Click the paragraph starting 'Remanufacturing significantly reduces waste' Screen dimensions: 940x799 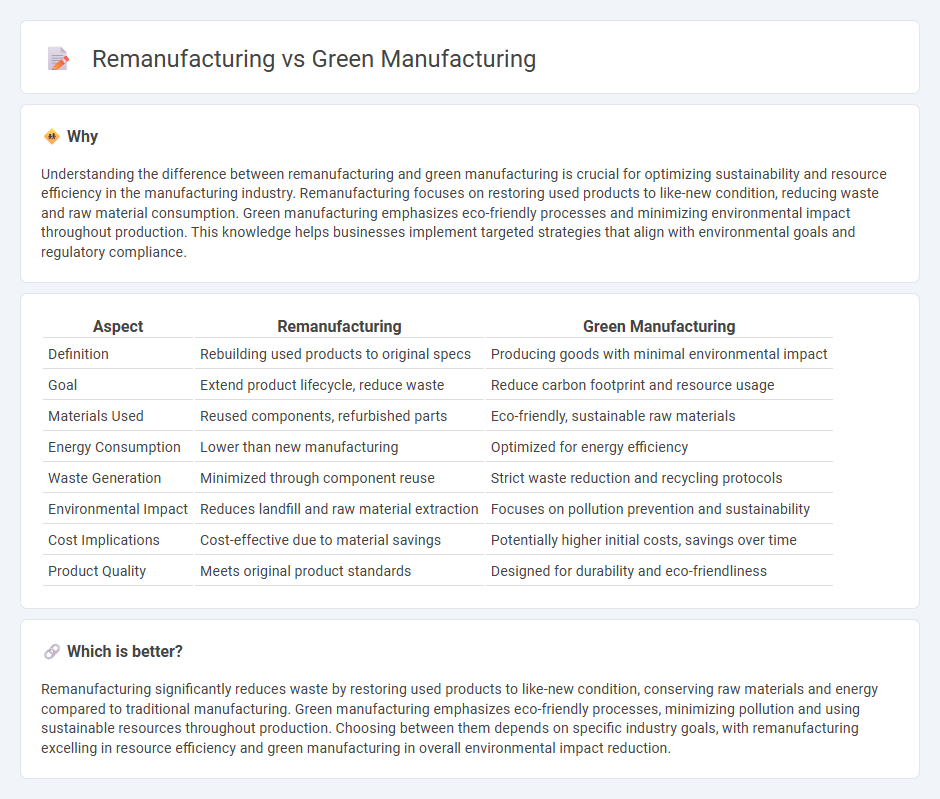pyautogui.click(x=460, y=719)
